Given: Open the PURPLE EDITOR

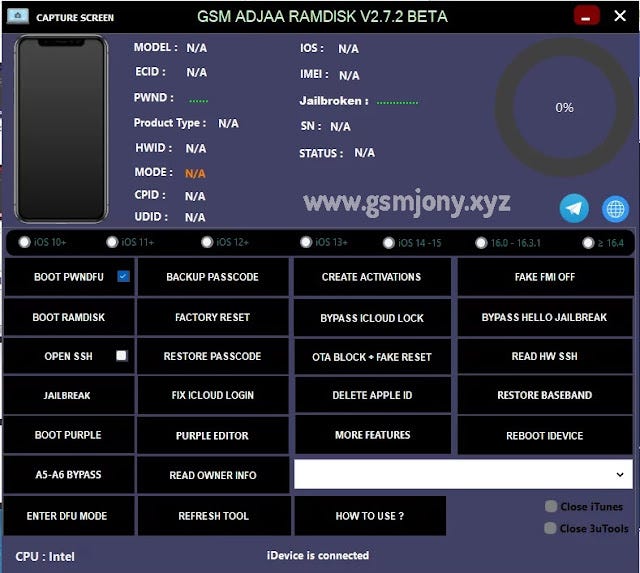Looking at the screenshot, I should [x=213, y=435].
